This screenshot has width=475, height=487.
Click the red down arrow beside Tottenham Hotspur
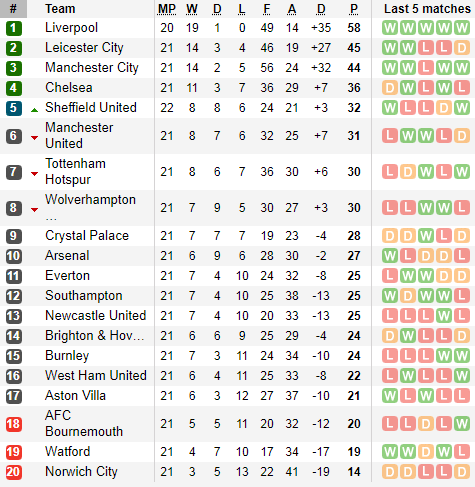pyautogui.click(x=34, y=173)
